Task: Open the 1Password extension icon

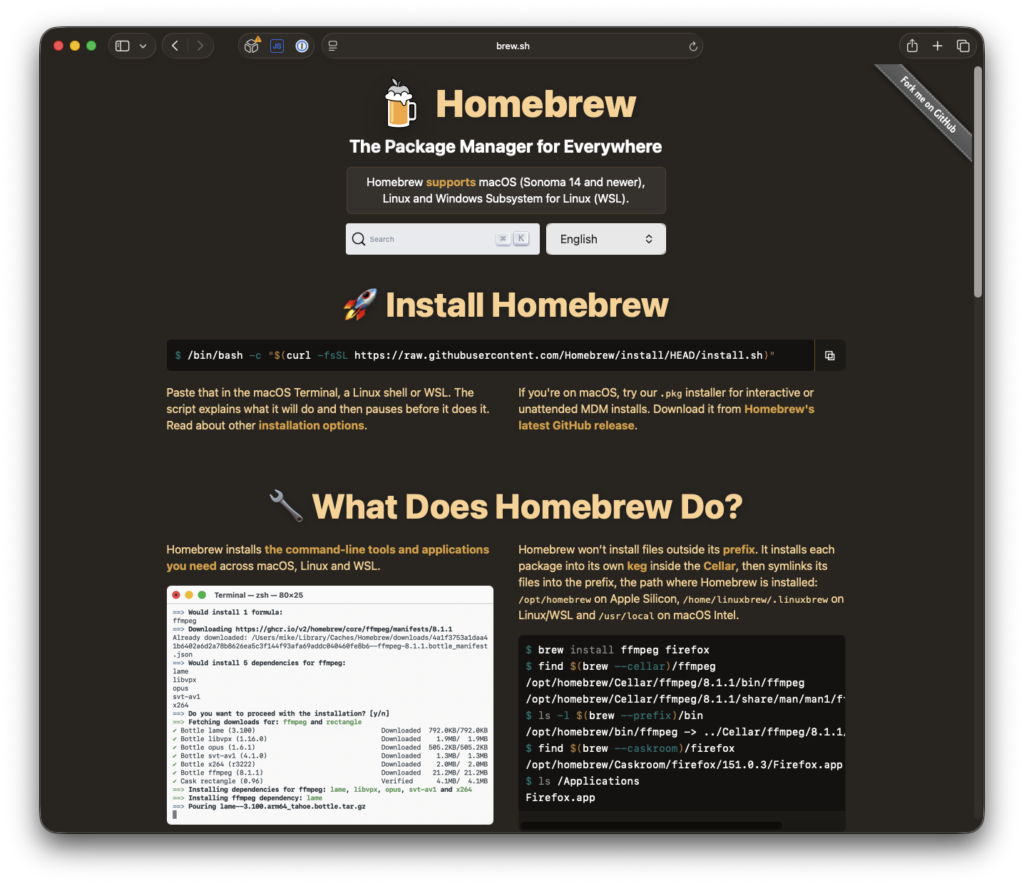Action: (x=302, y=46)
